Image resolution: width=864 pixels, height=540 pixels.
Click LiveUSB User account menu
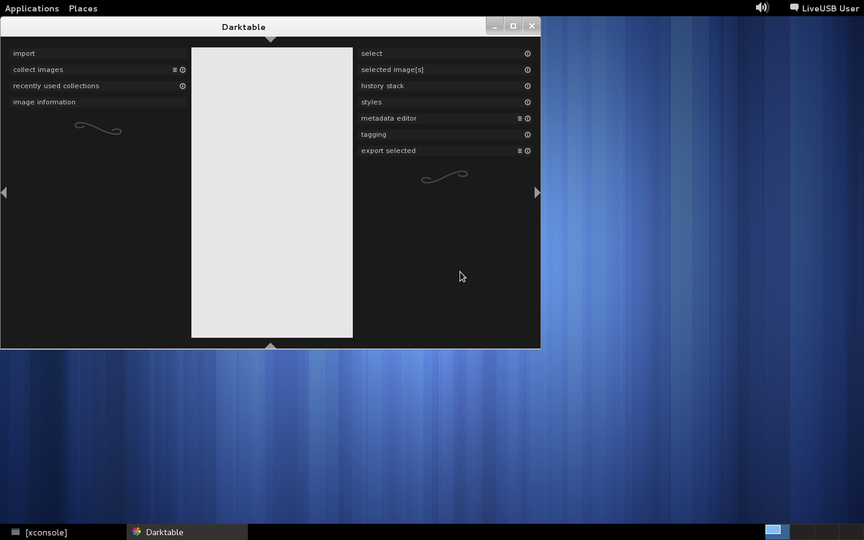[824, 8]
